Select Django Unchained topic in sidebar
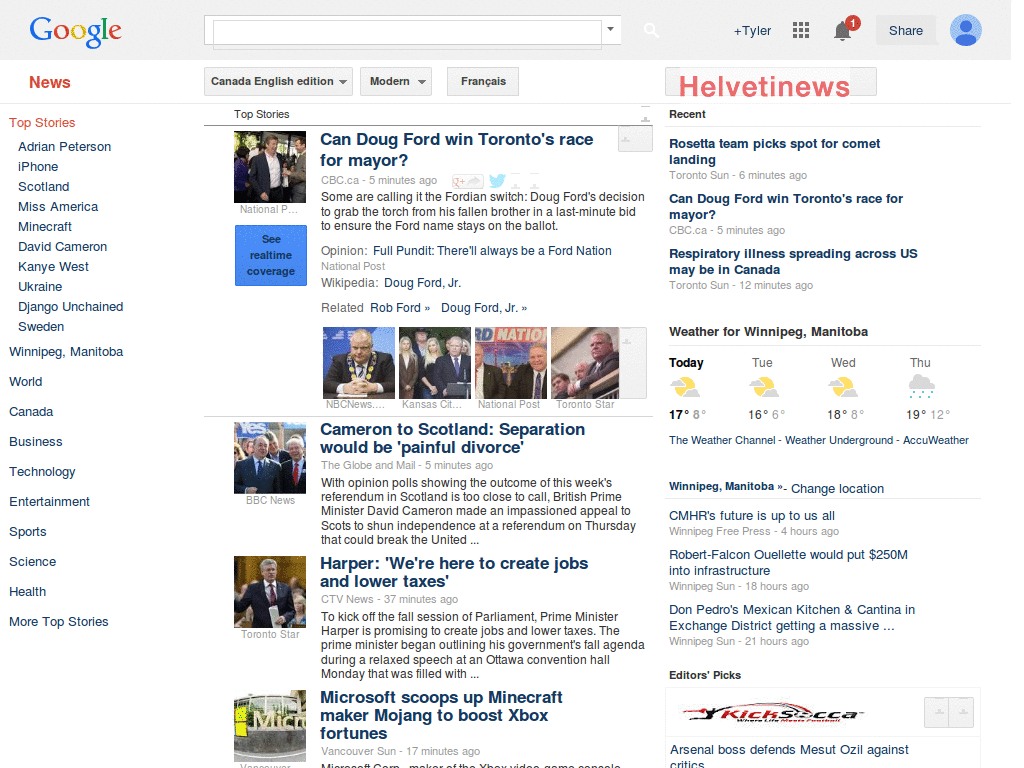The image size is (1024, 768). tap(71, 306)
